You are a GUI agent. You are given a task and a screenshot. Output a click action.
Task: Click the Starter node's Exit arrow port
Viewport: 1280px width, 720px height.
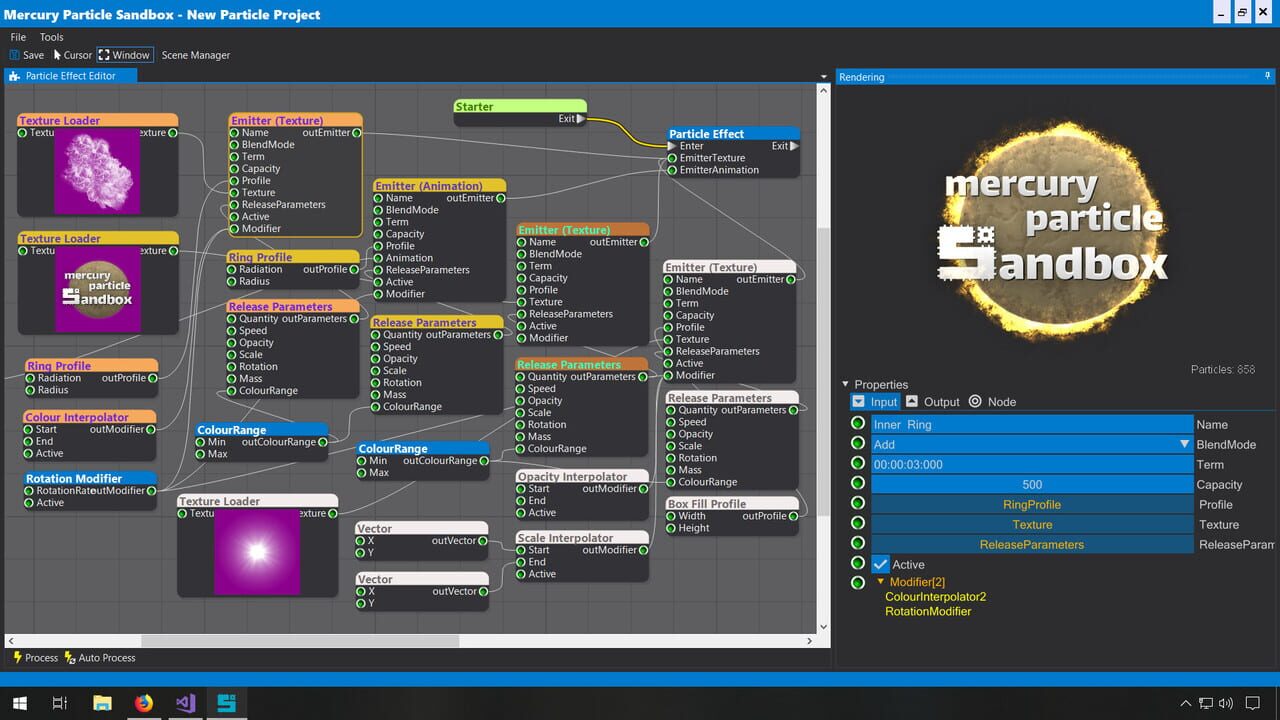[x=581, y=119]
